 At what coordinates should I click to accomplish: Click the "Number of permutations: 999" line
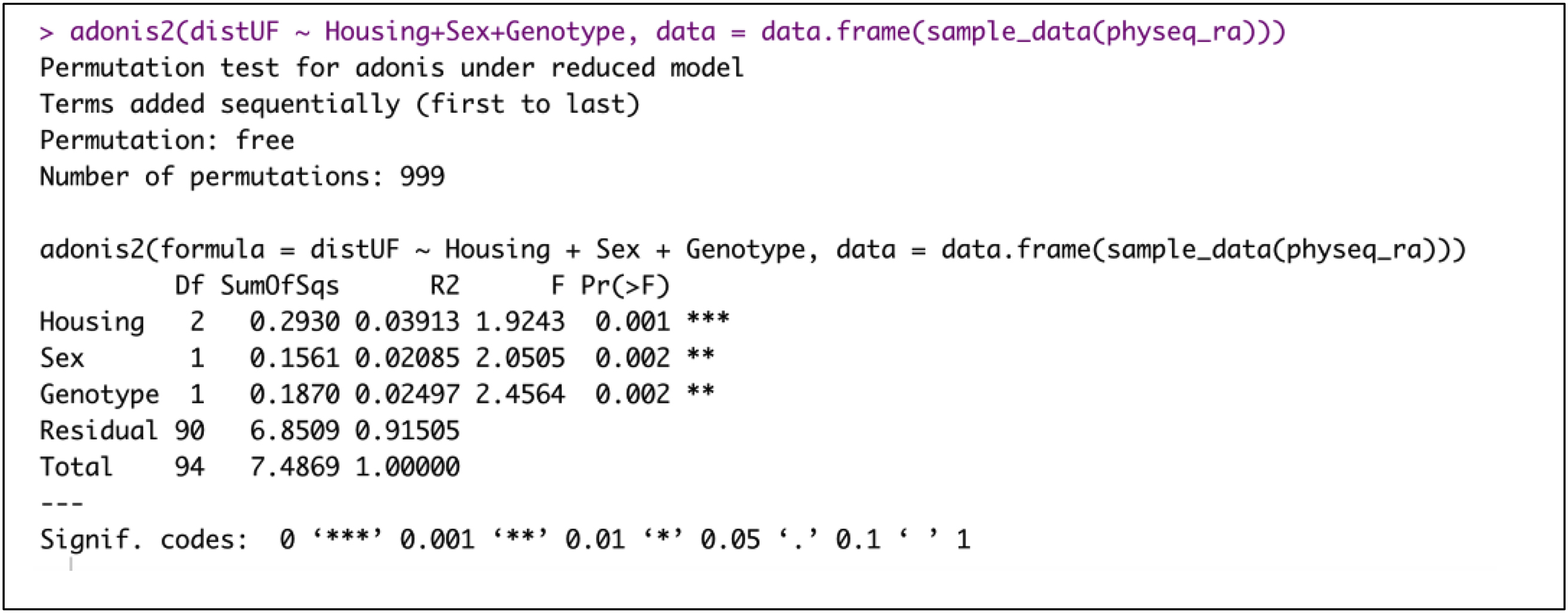coord(242,177)
